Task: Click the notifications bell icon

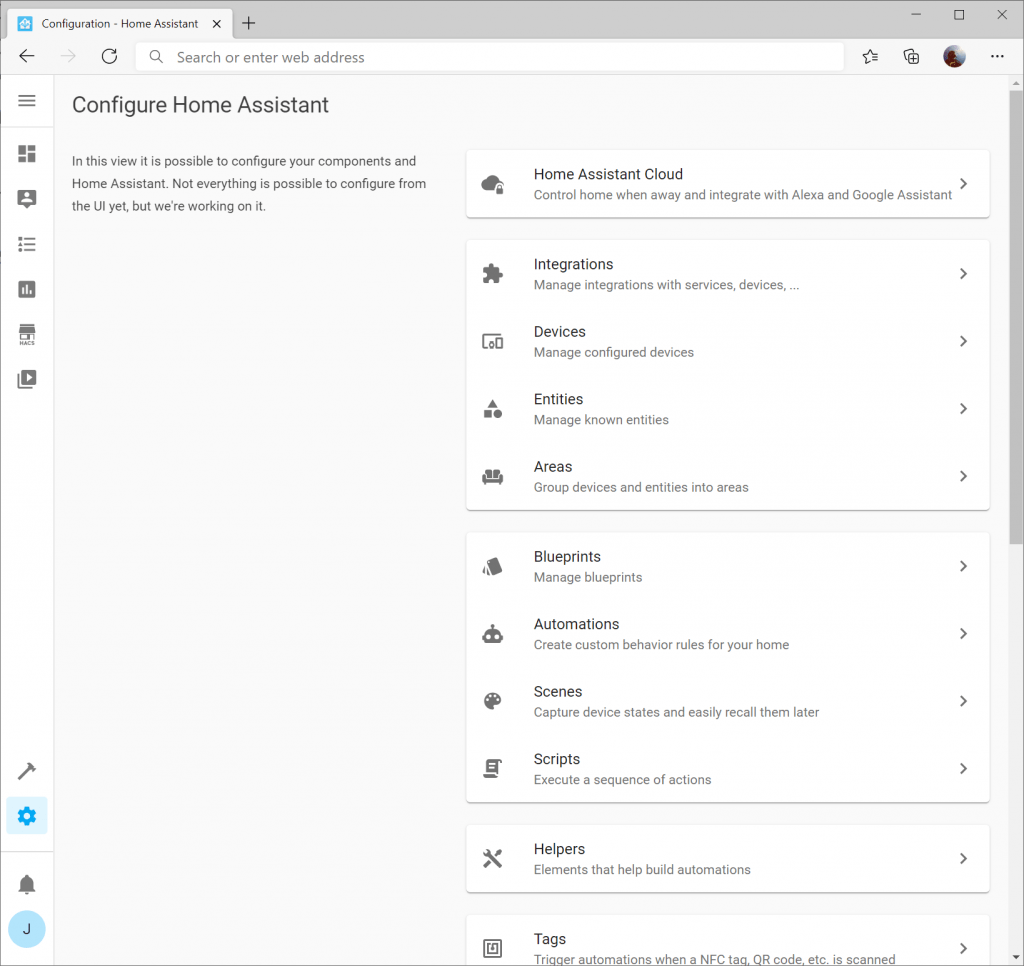Action: pyautogui.click(x=26, y=884)
